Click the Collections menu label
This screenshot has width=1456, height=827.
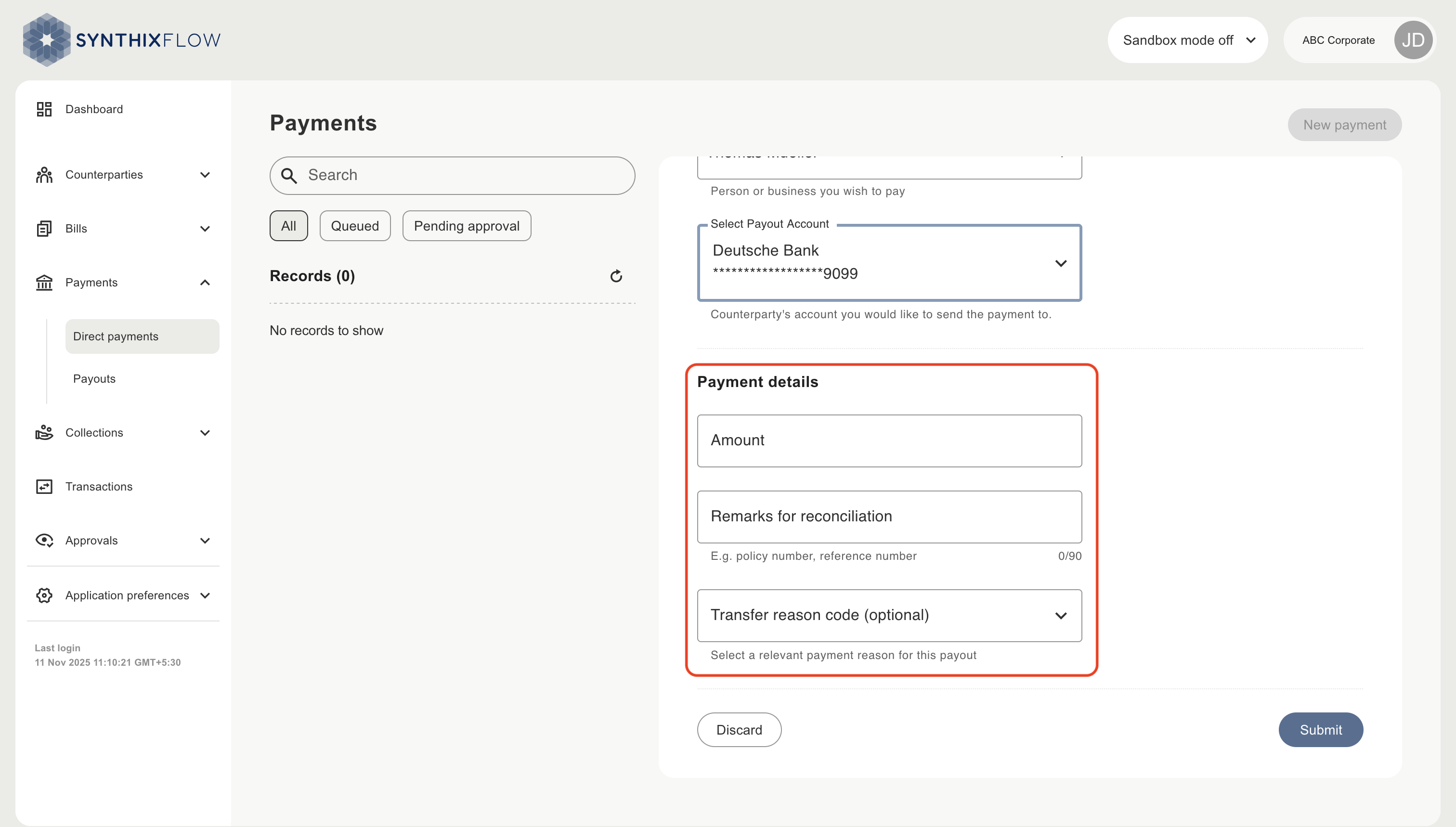coord(94,433)
